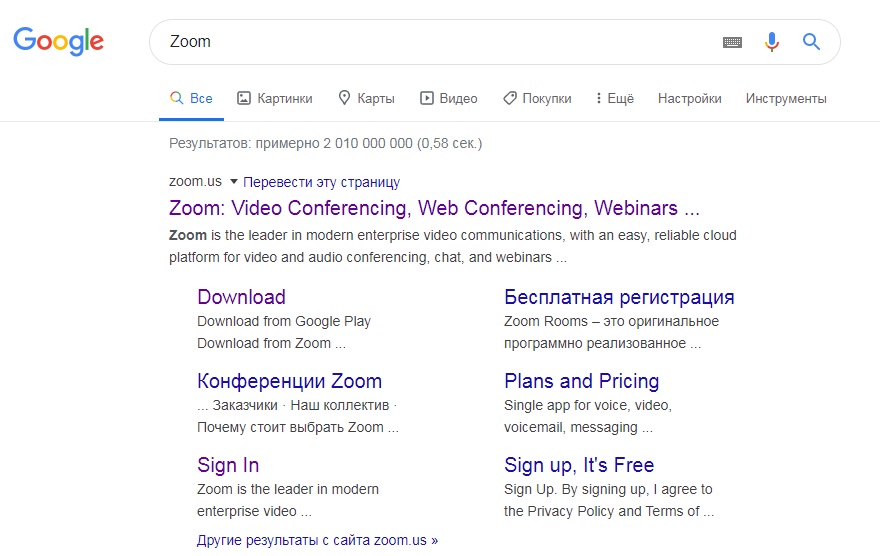This screenshot has width=880, height=556.
Task: Switch to the Карты tab
Action: (x=366, y=99)
